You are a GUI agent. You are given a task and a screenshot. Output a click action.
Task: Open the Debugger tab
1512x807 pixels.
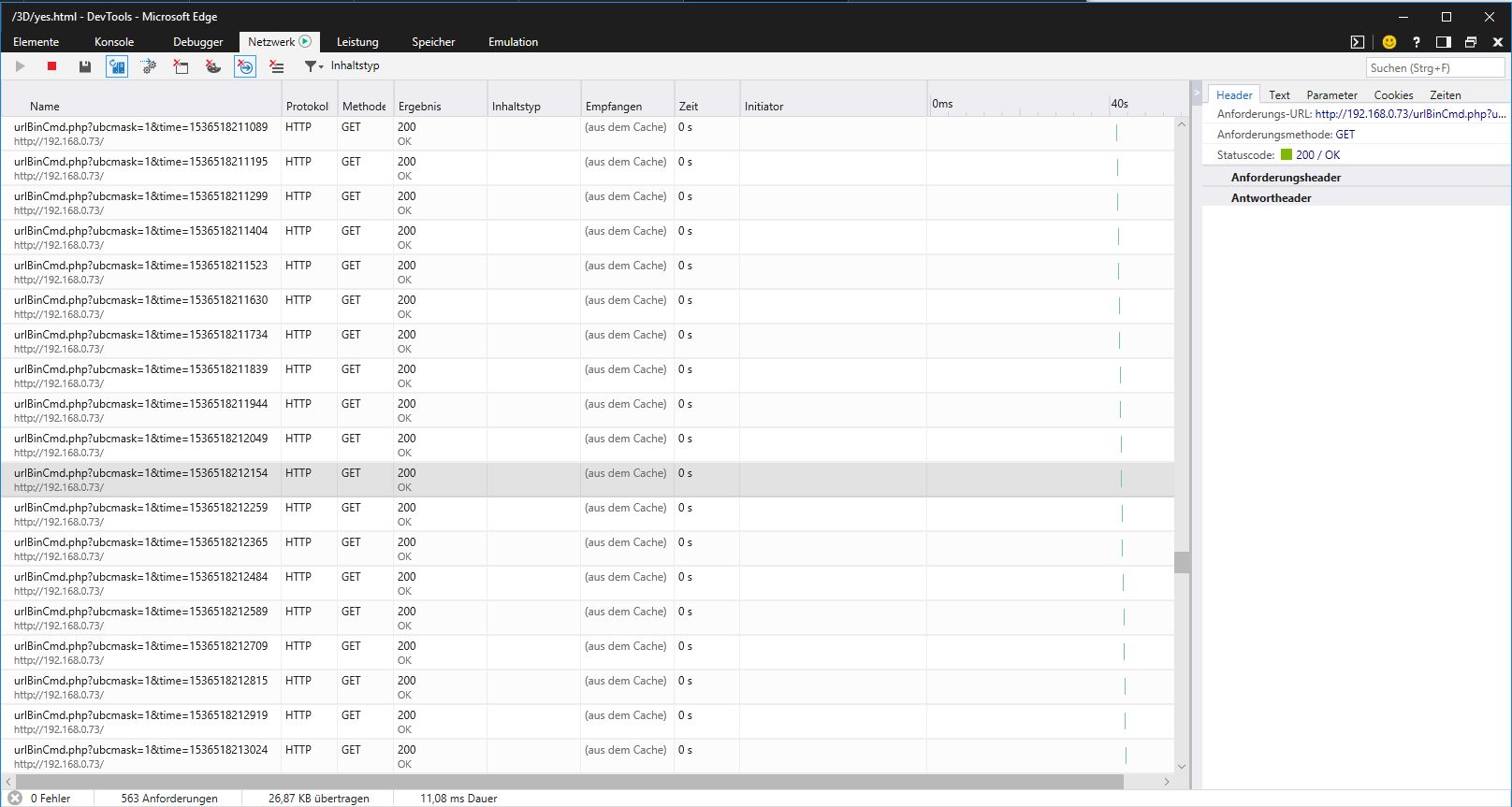pyautogui.click(x=198, y=42)
